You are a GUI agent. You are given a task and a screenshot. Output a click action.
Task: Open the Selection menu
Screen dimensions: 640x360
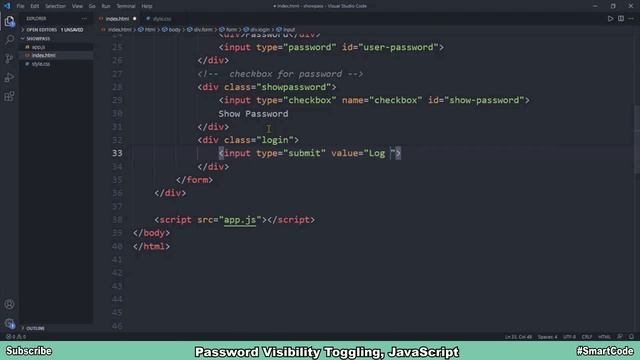click(55, 6)
